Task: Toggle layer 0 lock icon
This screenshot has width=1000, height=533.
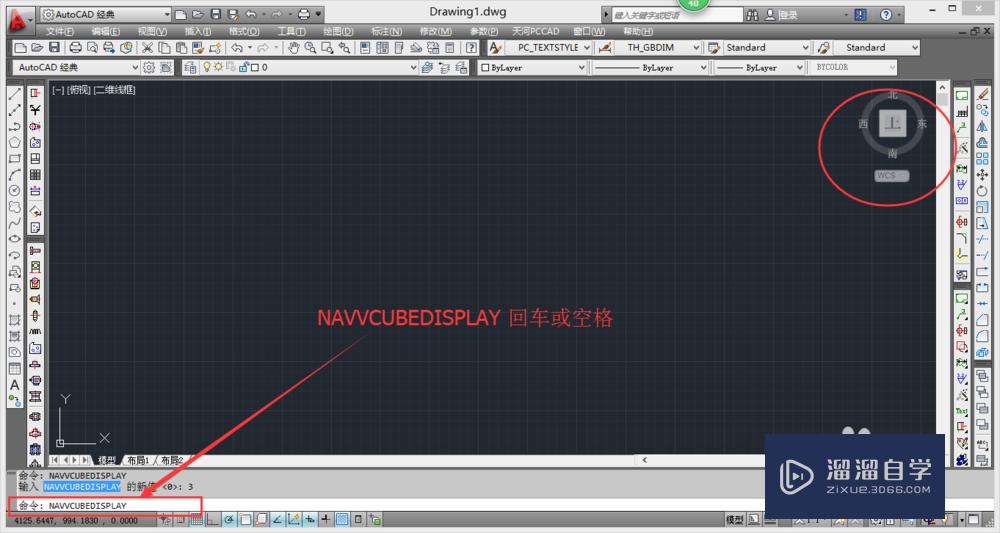Action: tap(244, 67)
